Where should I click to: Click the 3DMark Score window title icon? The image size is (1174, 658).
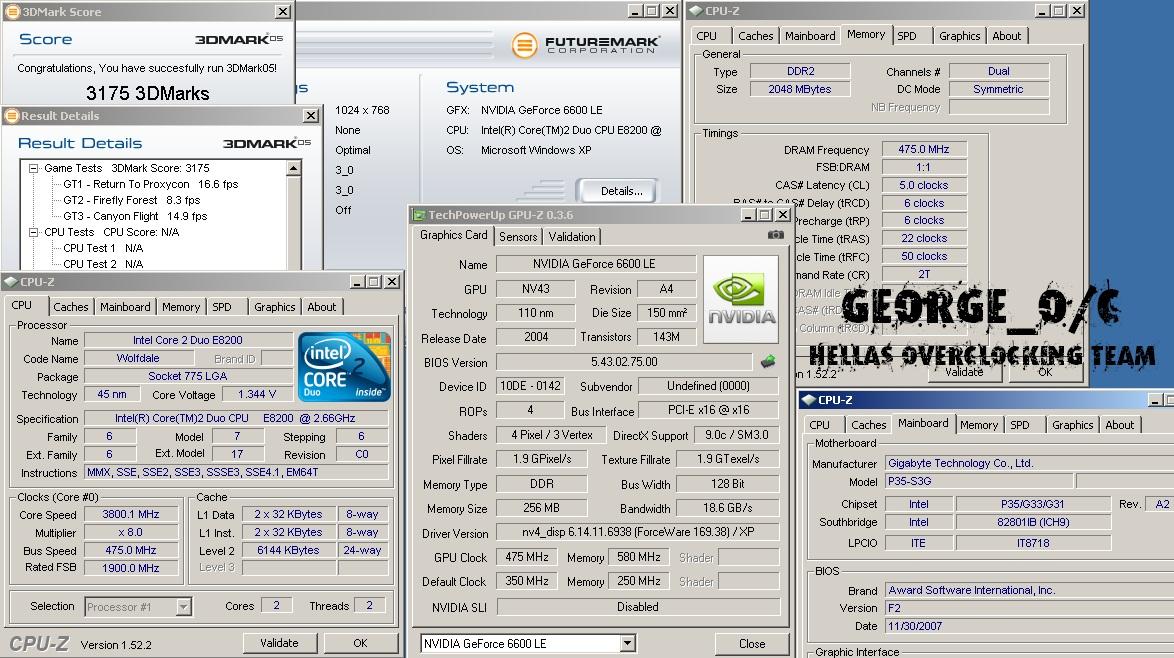(12, 11)
